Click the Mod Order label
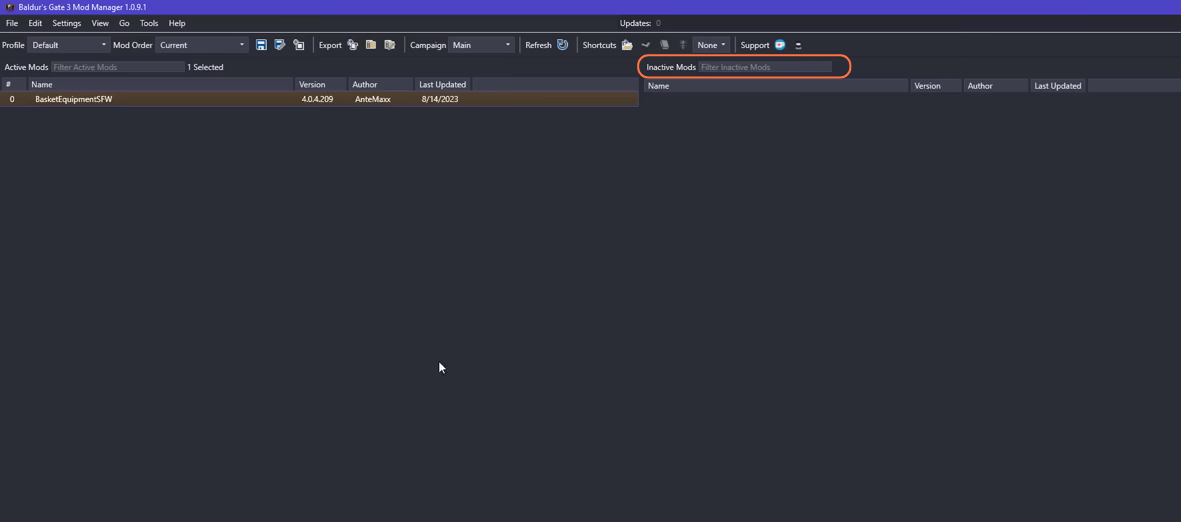 [133, 45]
